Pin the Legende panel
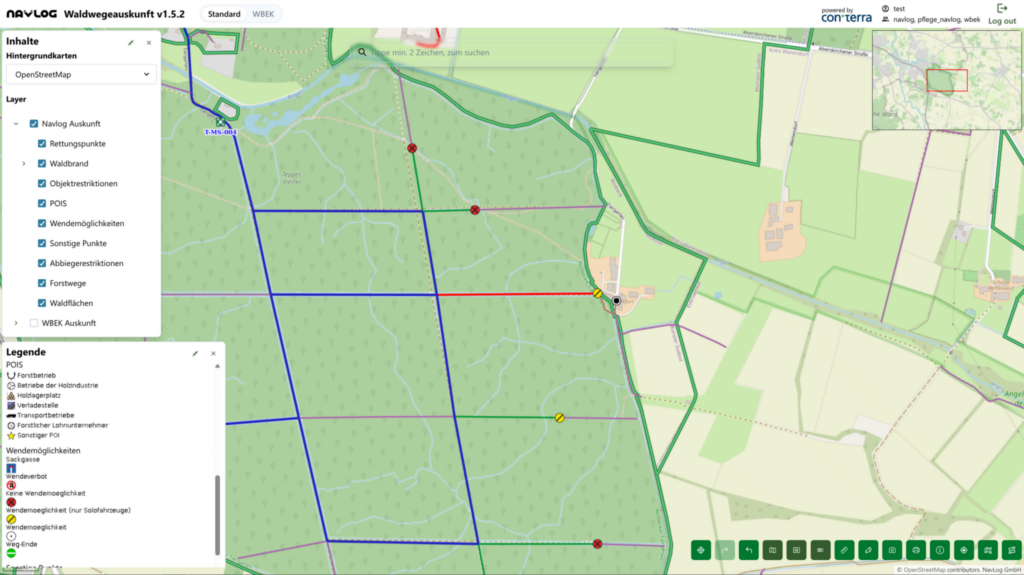 click(195, 353)
